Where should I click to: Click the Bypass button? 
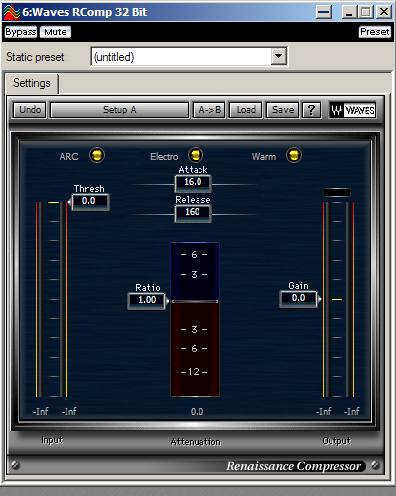21,32
